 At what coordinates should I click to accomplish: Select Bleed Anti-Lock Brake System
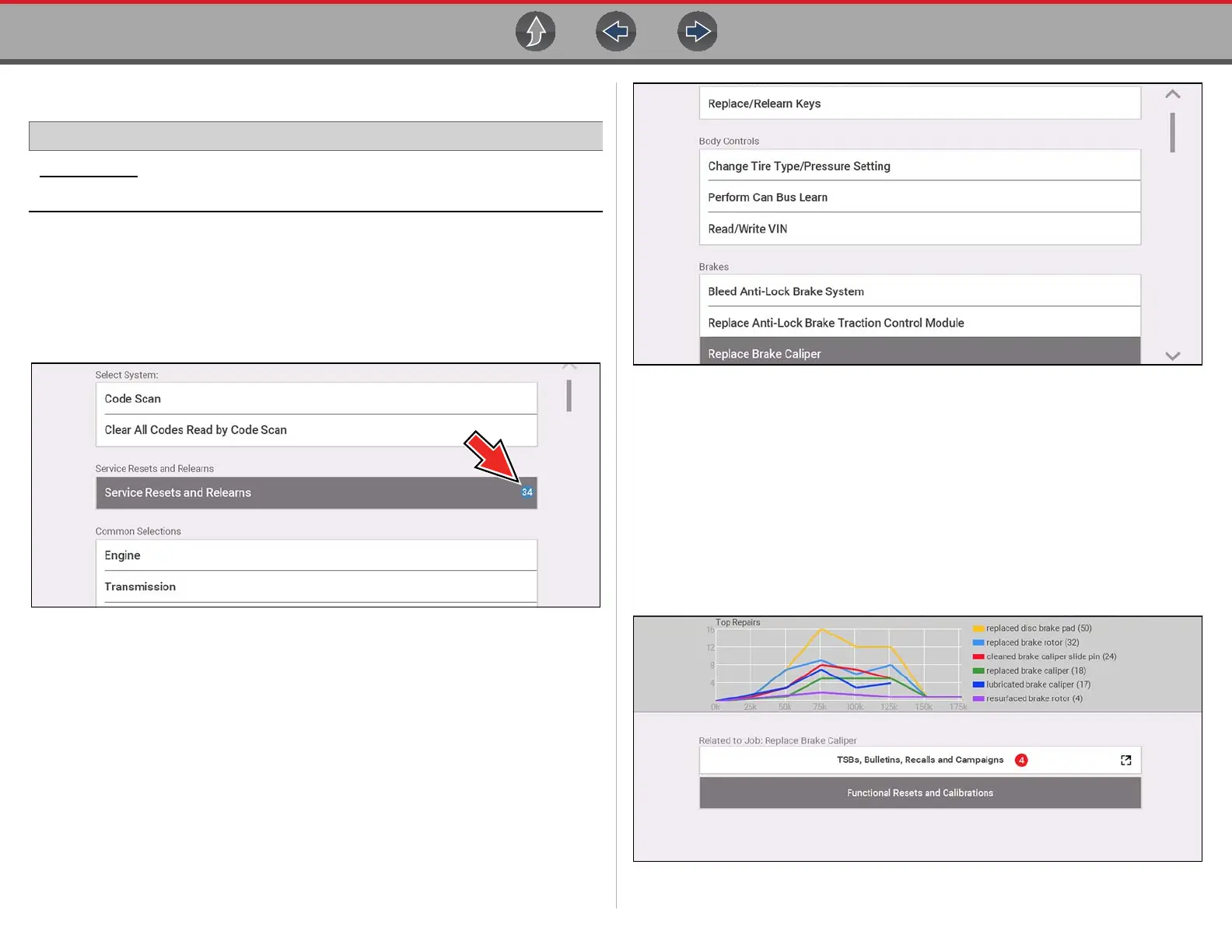919,292
